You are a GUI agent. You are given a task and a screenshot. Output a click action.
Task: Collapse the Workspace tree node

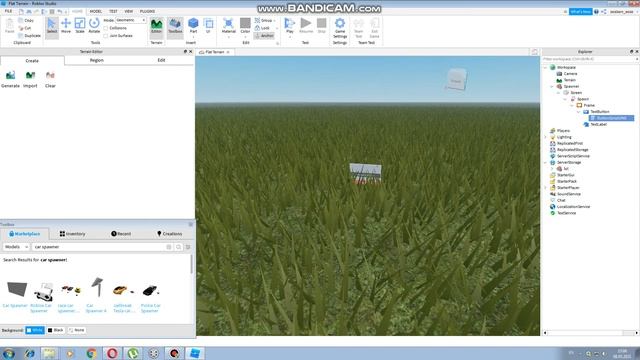click(x=546, y=67)
